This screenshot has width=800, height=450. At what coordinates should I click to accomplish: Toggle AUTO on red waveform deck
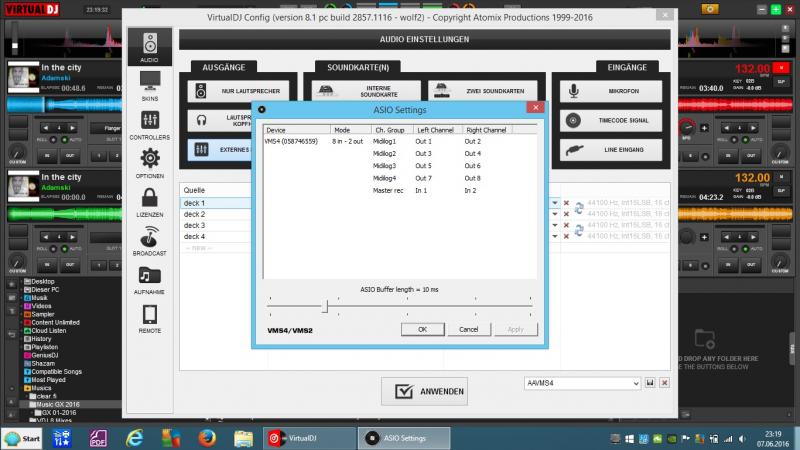click(745, 140)
